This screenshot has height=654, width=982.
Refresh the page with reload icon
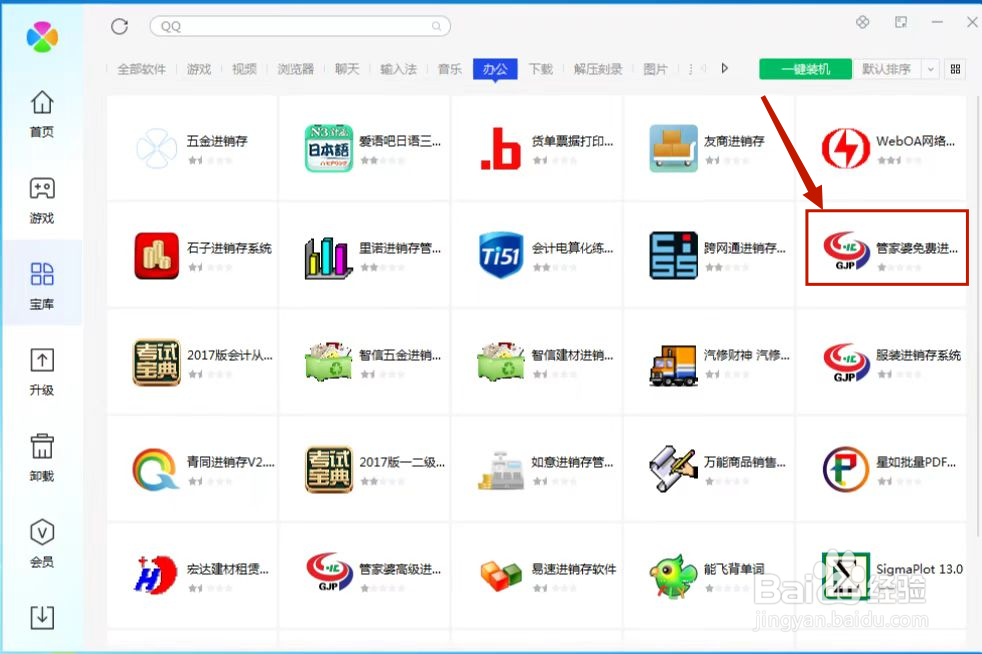120,26
